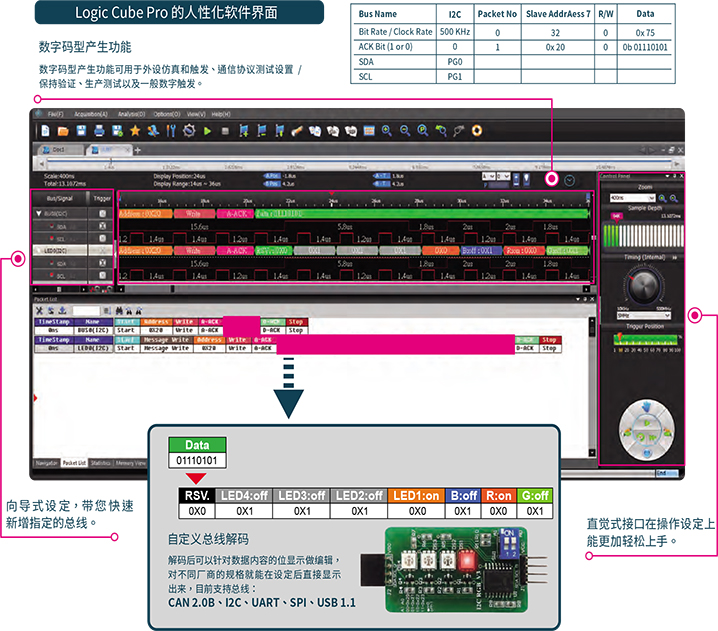Image resolution: width=718 pixels, height=631 pixels.
Task: Toggle trigger box for first SCL row
Action: coord(102,238)
